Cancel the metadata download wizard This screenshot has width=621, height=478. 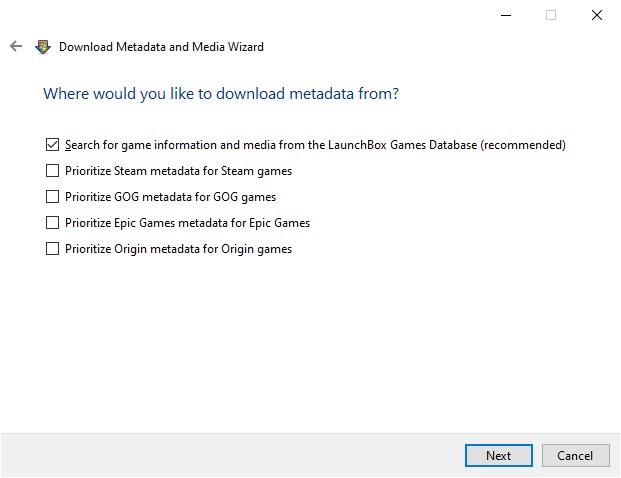tap(575, 455)
